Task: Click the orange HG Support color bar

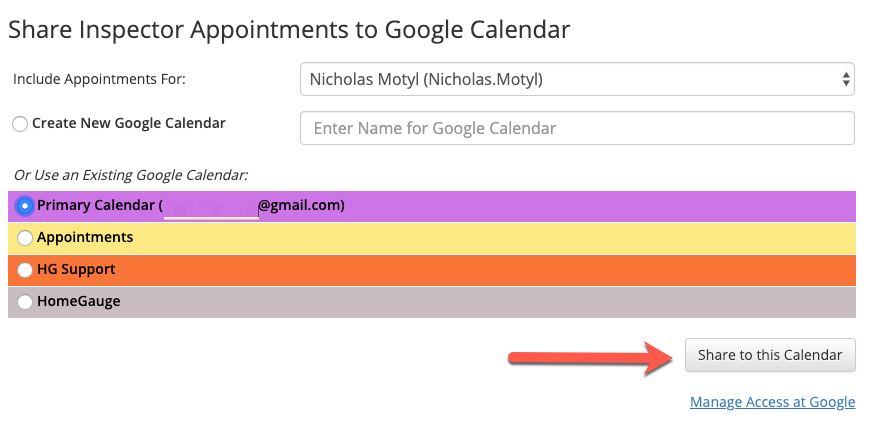Action: pos(500,270)
